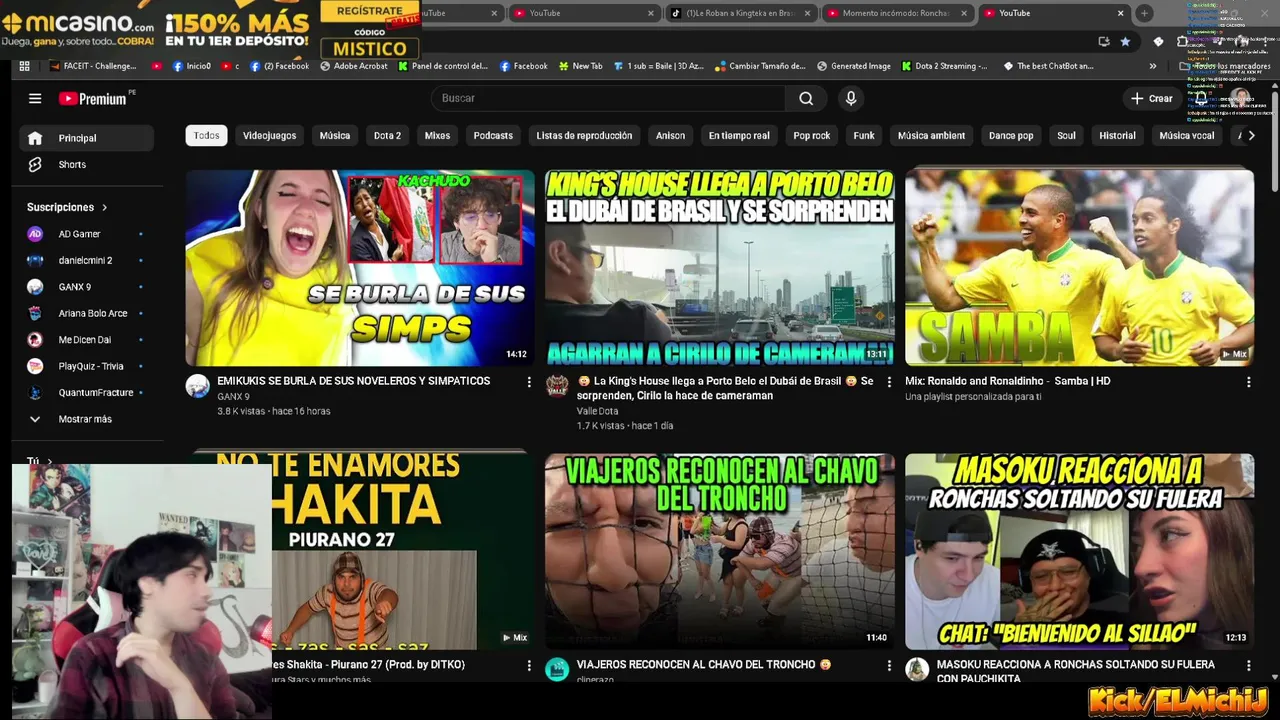
Task: Click Valle Dota channel name text
Action: pos(597,411)
